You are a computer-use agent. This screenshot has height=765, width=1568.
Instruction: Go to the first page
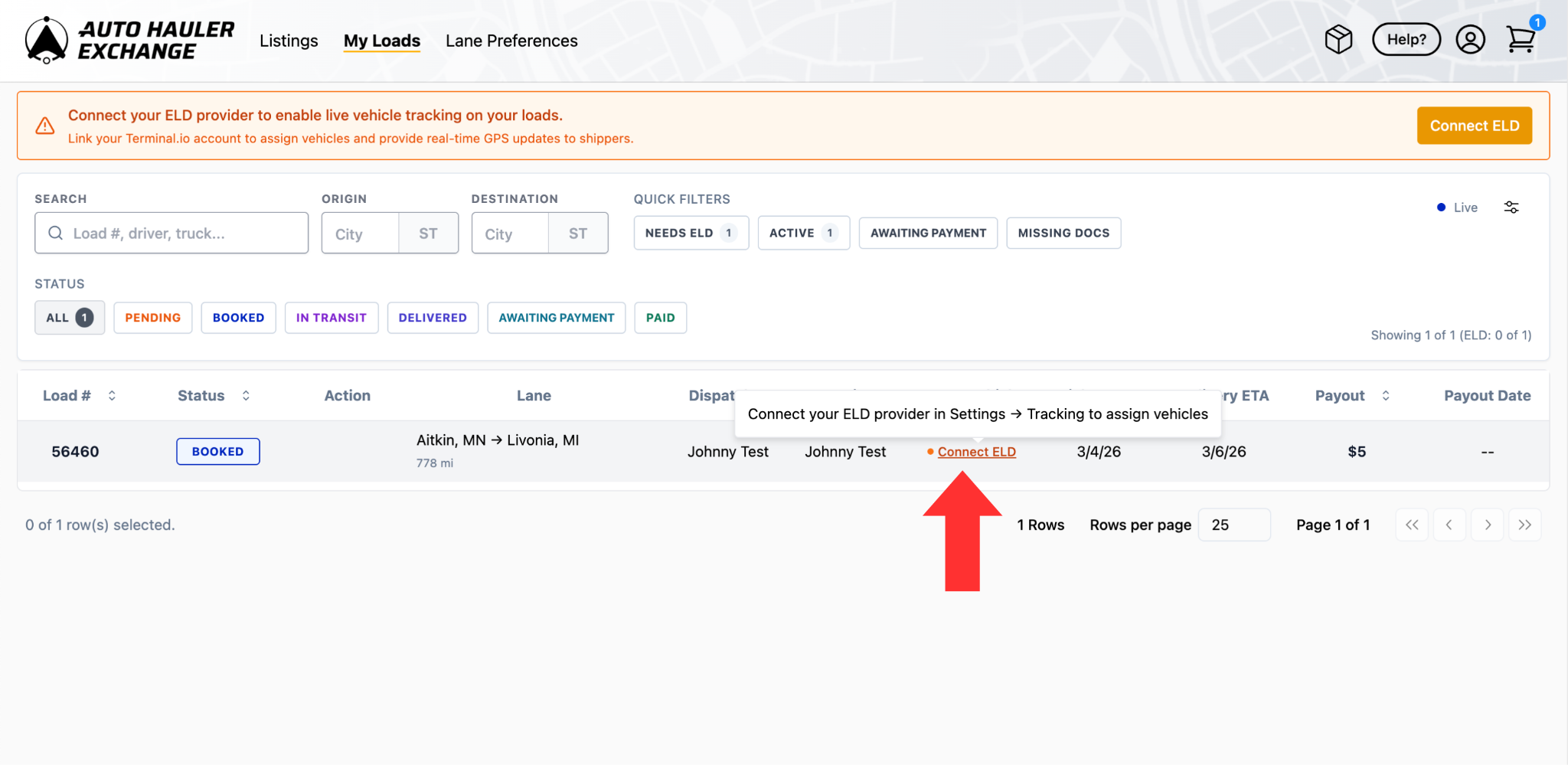coord(1412,525)
